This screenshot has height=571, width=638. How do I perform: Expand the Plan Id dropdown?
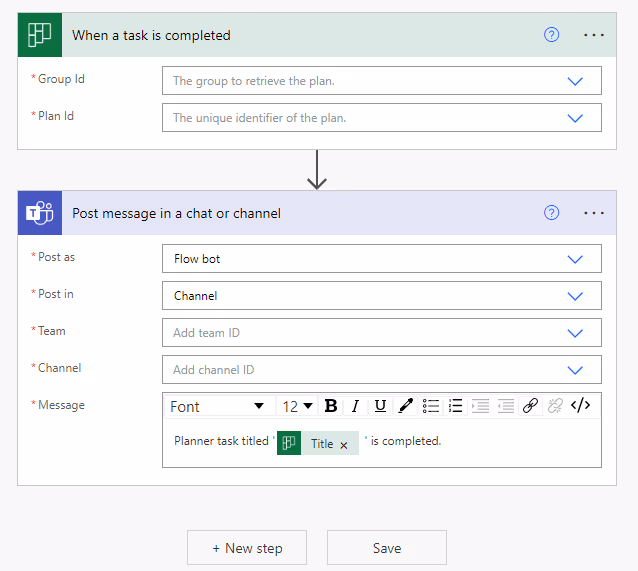pyautogui.click(x=575, y=118)
